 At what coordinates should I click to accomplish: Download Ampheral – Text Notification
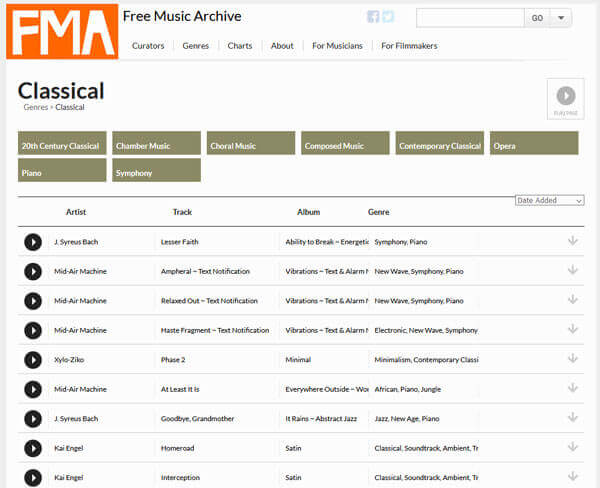(x=572, y=270)
